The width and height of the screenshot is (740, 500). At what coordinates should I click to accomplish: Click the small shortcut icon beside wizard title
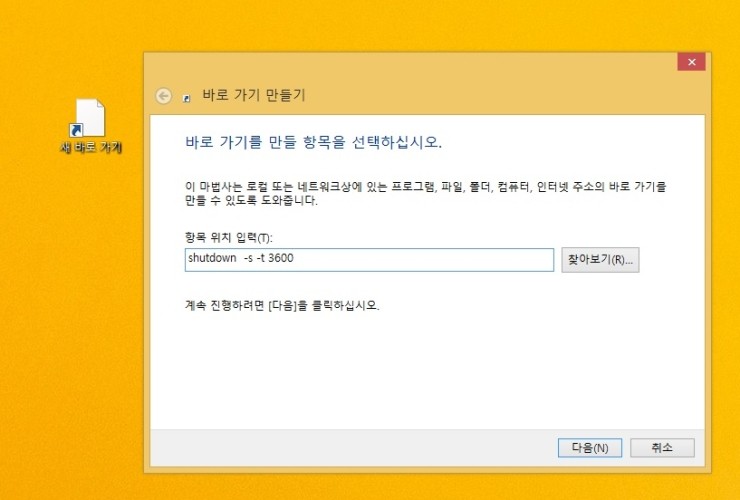(187, 98)
